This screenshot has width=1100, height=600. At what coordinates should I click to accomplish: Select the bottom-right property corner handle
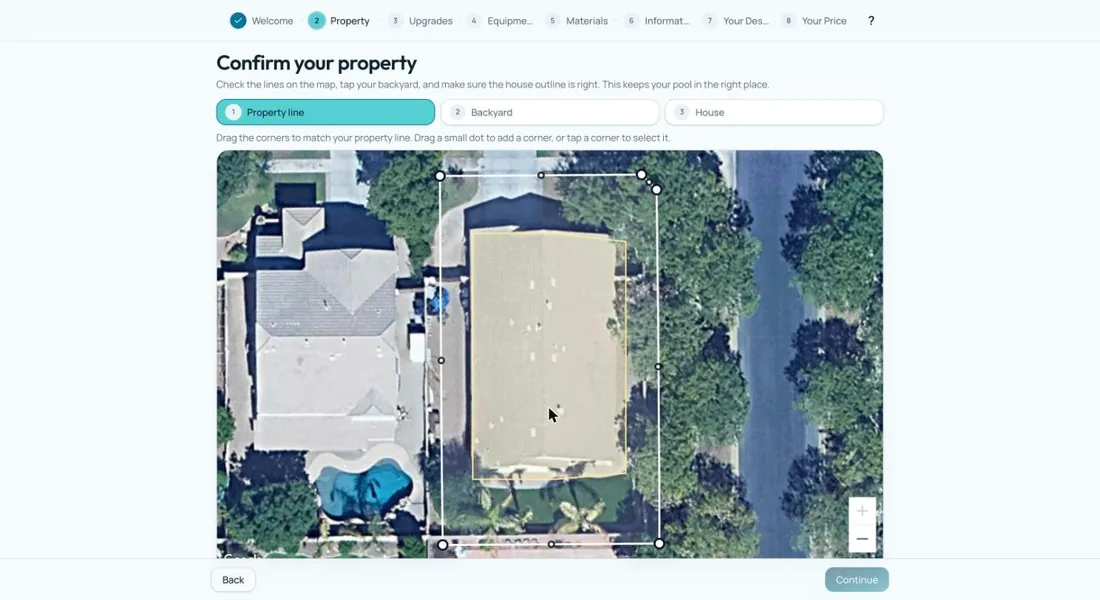pyautogui.click(x=659, y=543)
